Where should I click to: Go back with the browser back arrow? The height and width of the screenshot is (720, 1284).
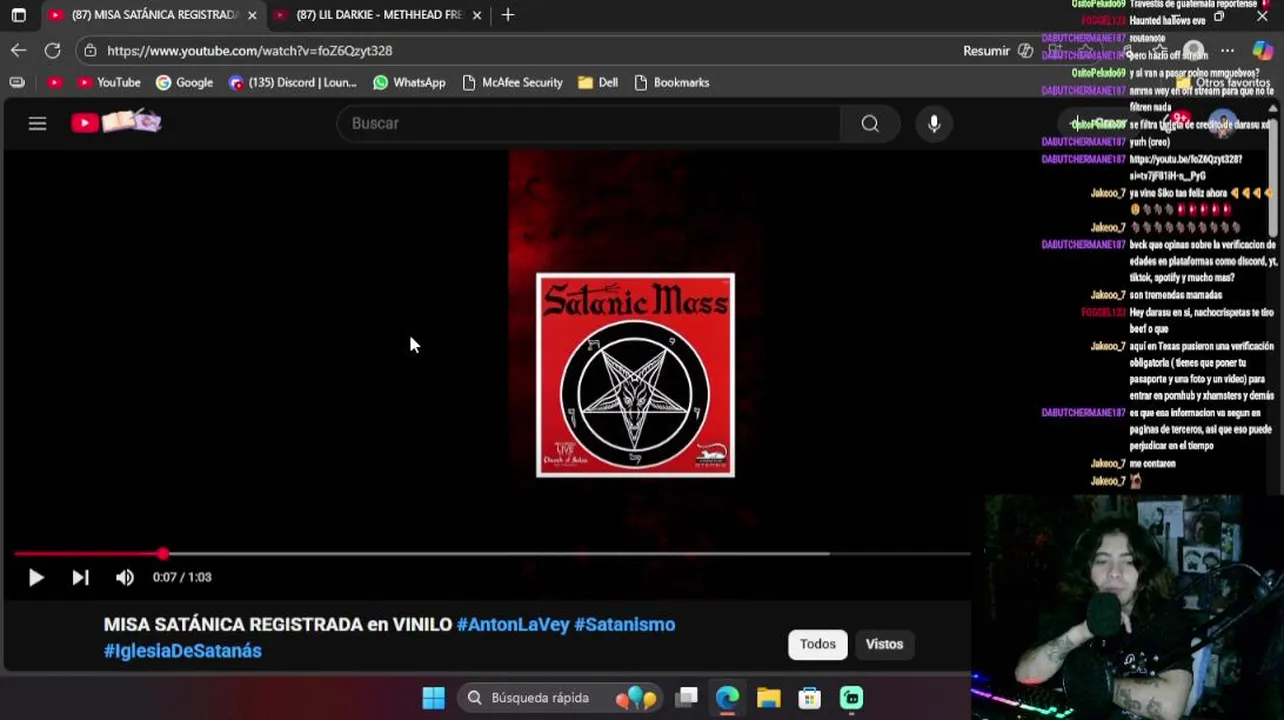[x=19, y=50]
